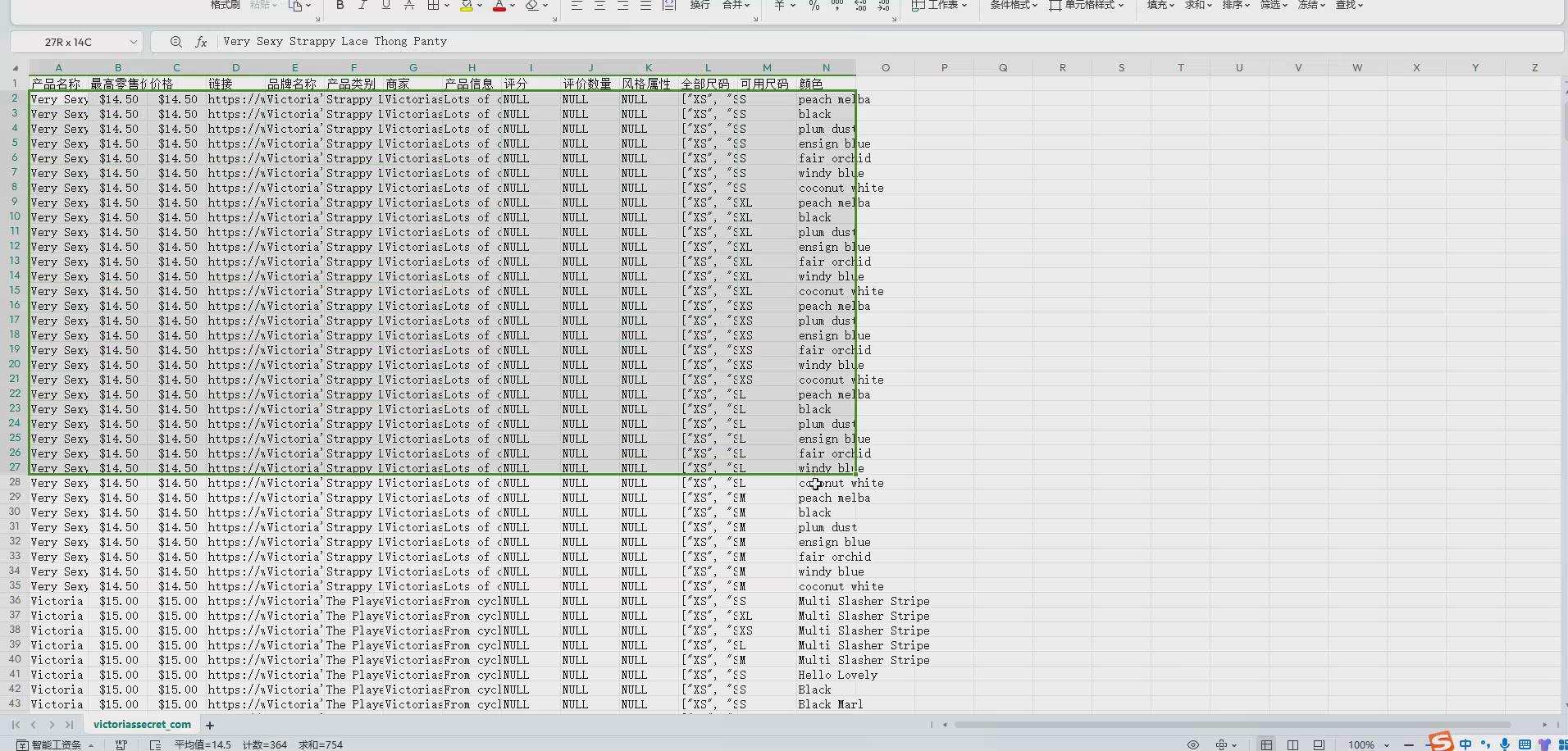The width and height of the screenshot is (1568, 751).
Task: Toggle bold formatting
Action: [x=340, y=5]
